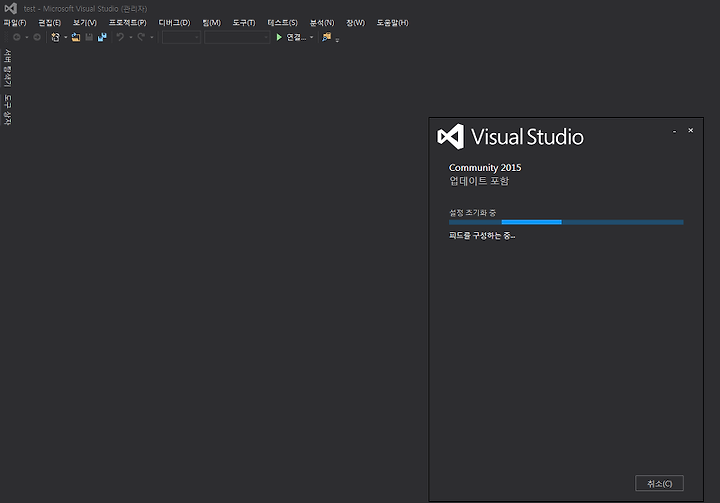Open the 도구 상자 side tab
This screenshot has width=720, height=503.
click(7, 110)
